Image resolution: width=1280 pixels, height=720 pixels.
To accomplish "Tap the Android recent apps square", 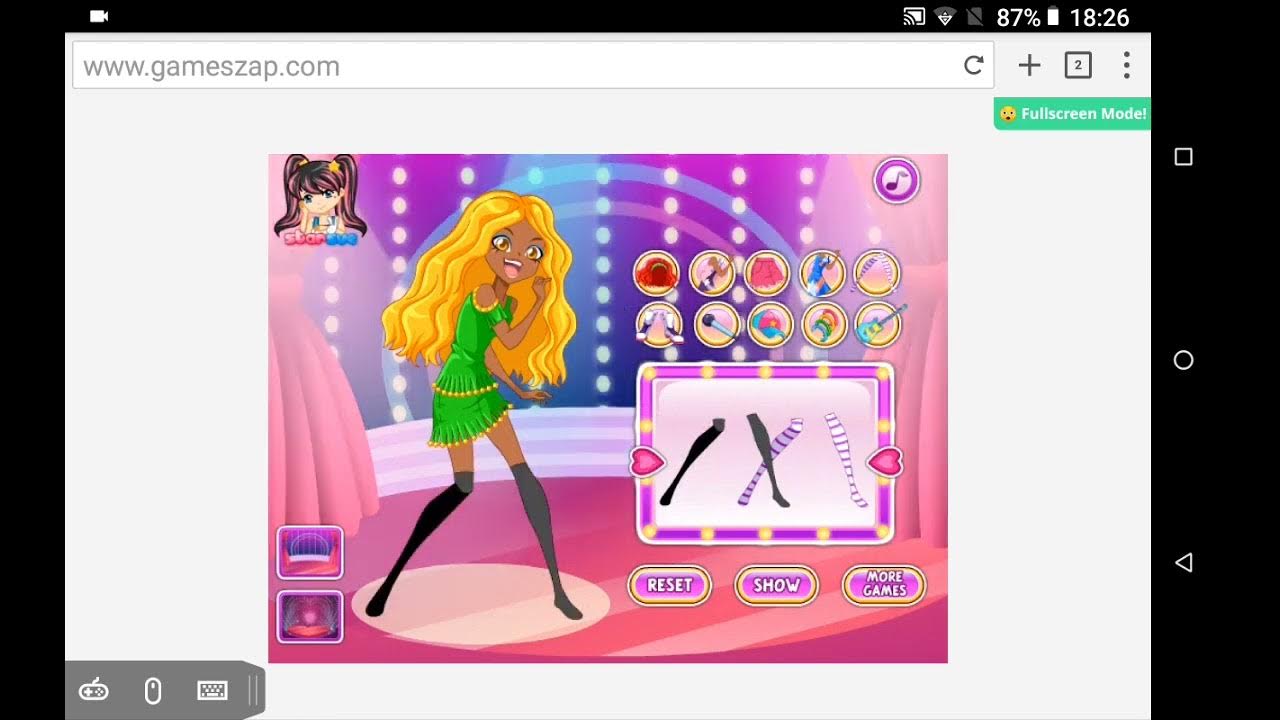I will [x=1183, y=157].
